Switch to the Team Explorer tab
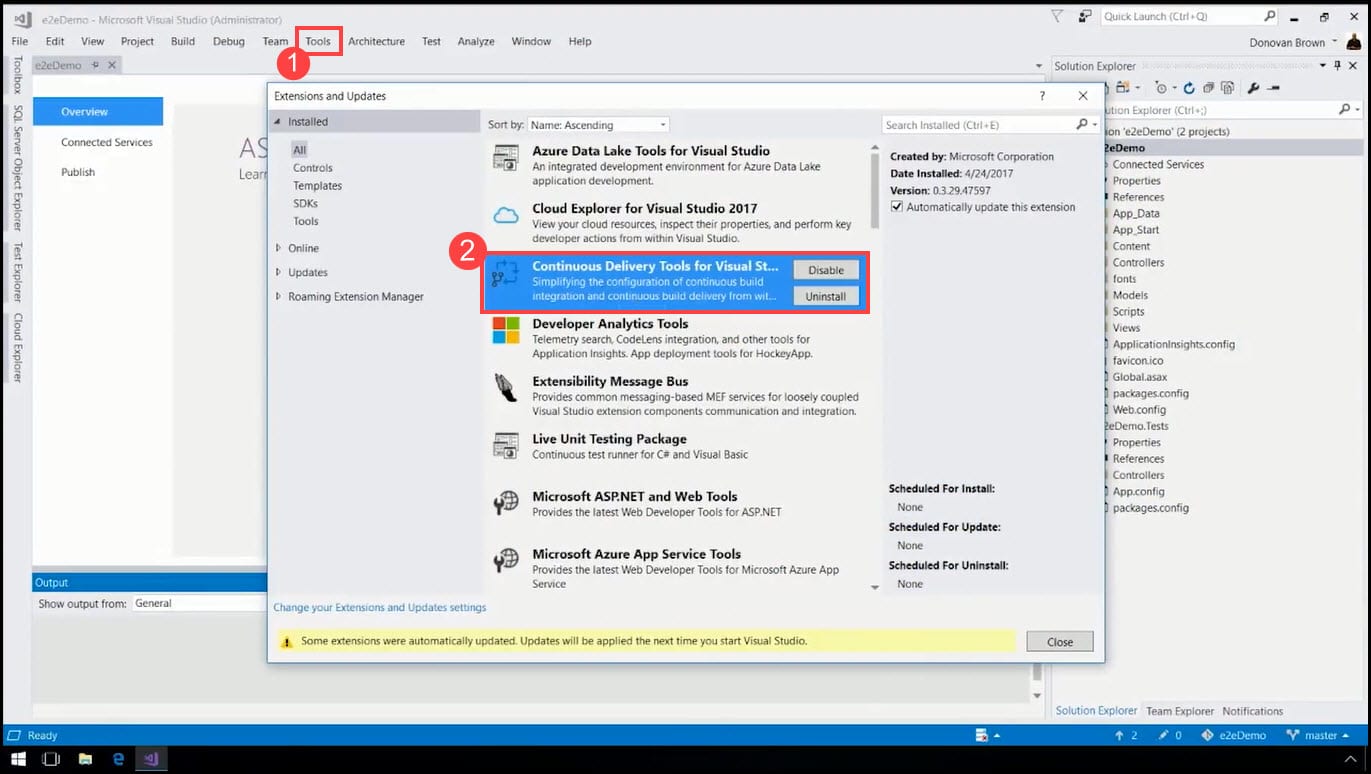Viewport: 1371px width, 774px height. [1180, 711]
